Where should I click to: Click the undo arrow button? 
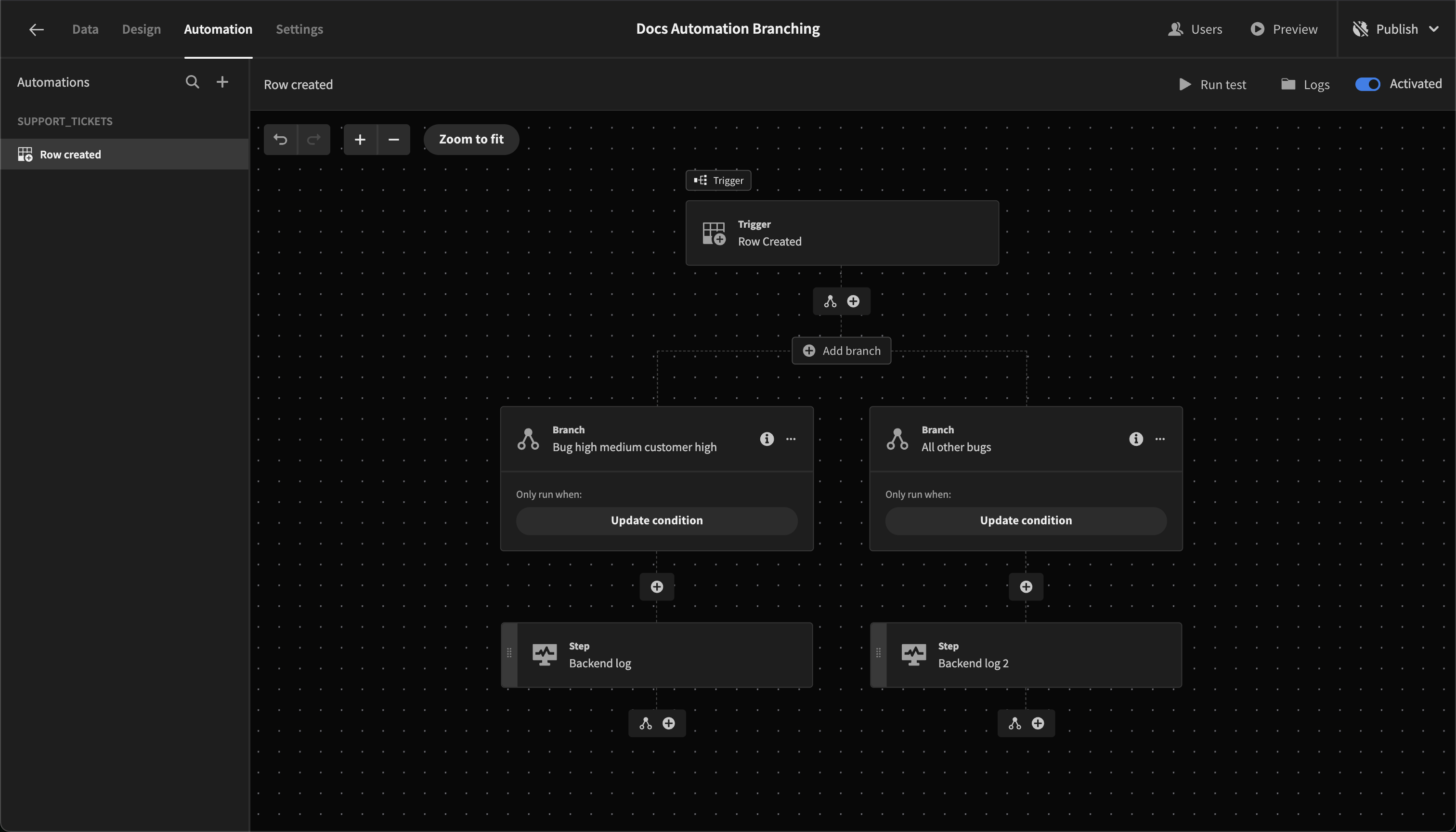pos(280,140)
